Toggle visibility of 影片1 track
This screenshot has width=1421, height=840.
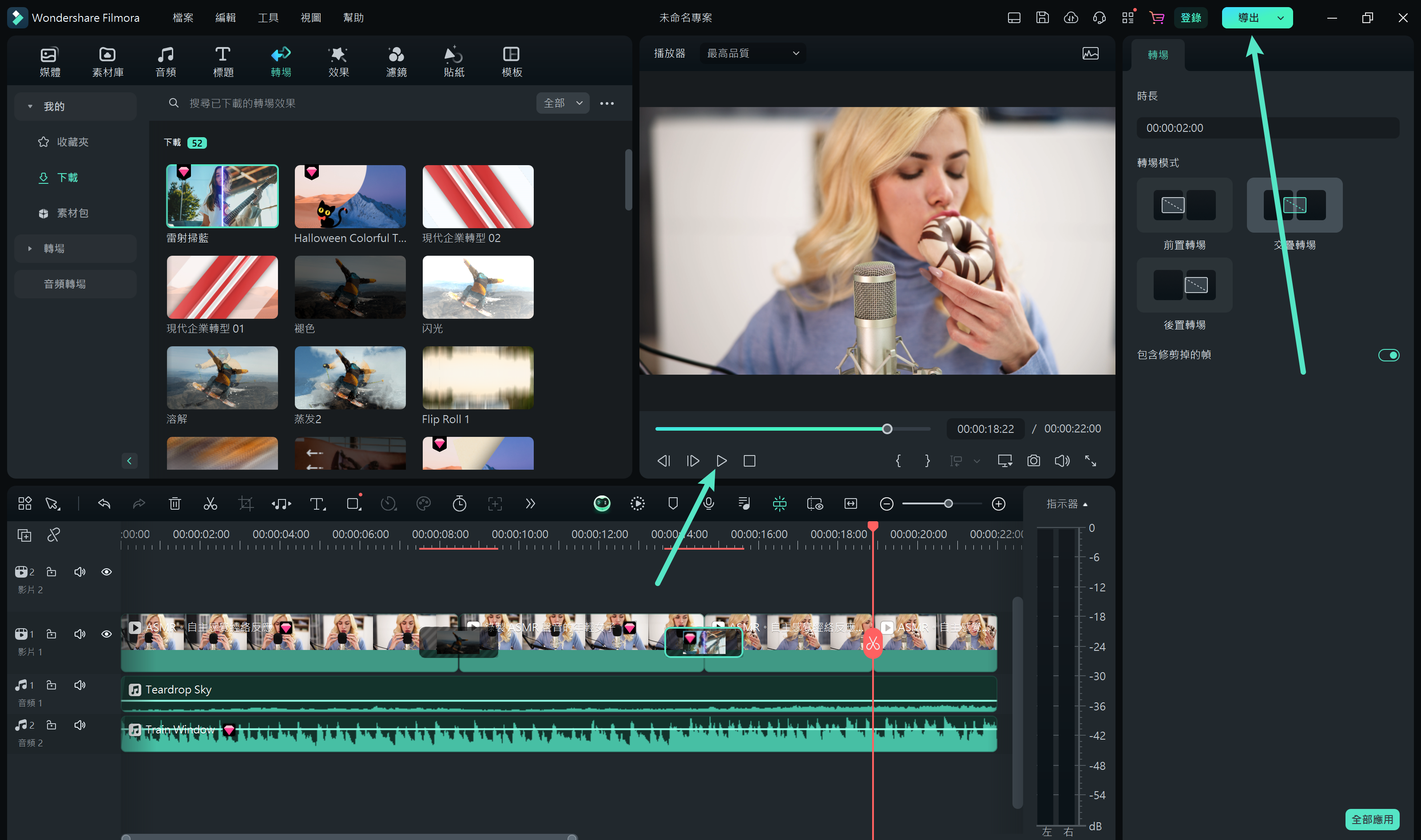106,634
